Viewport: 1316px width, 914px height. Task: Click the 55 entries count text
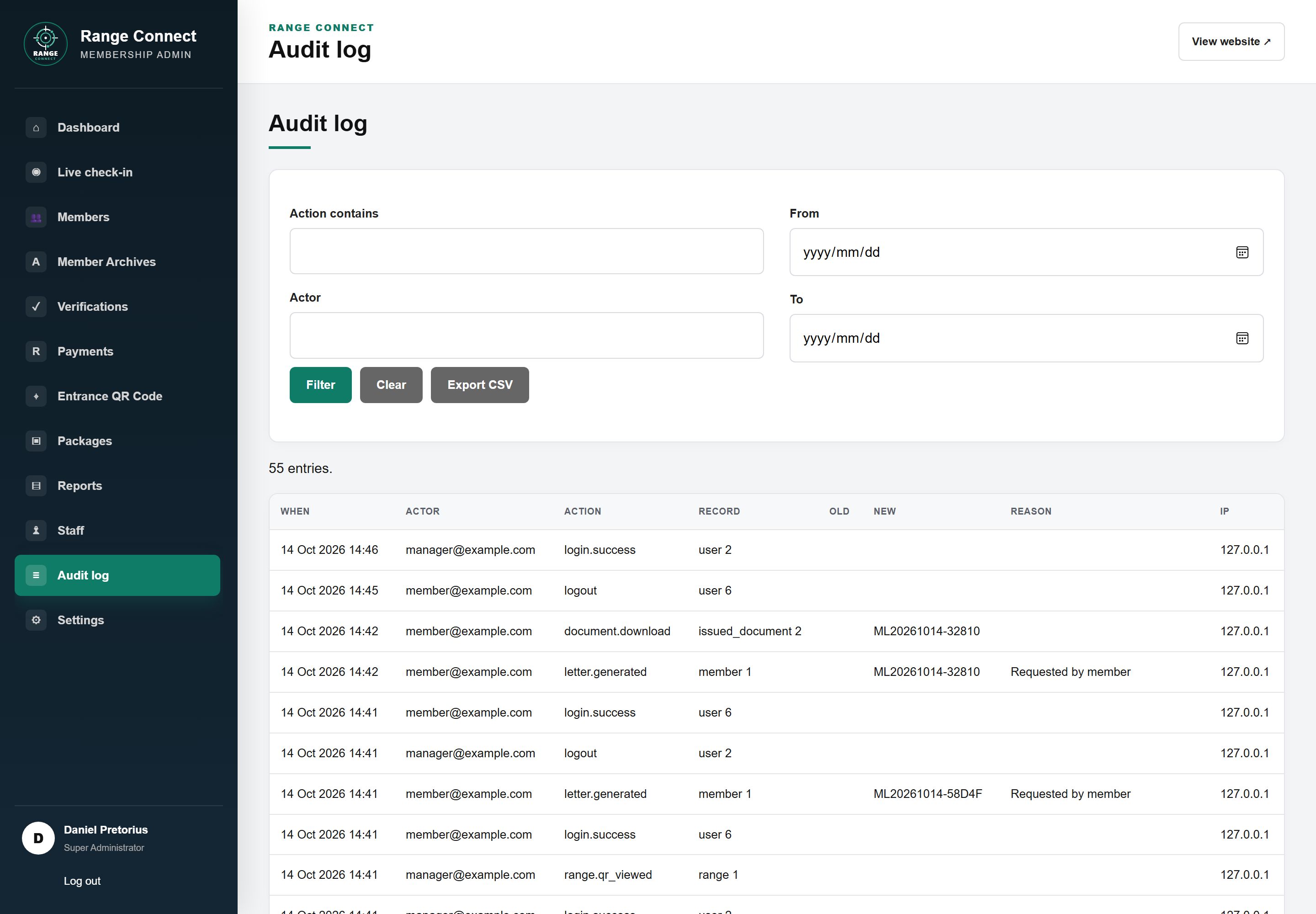[300, 468]
